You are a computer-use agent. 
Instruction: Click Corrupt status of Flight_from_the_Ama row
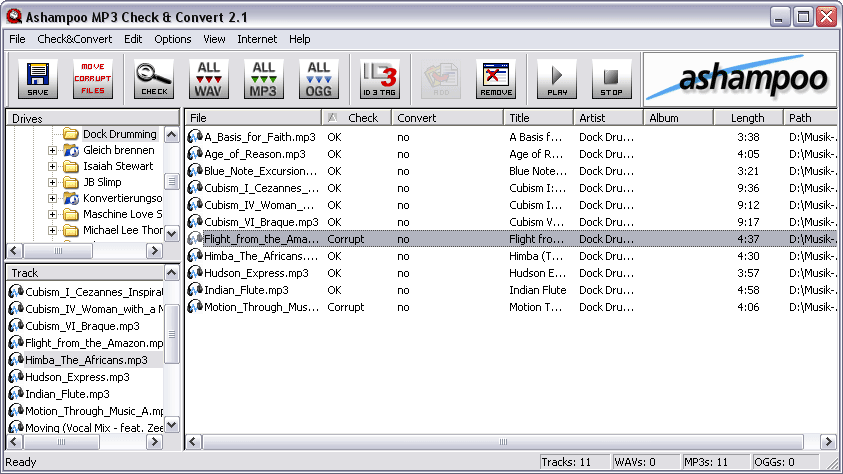coord(346,239)
